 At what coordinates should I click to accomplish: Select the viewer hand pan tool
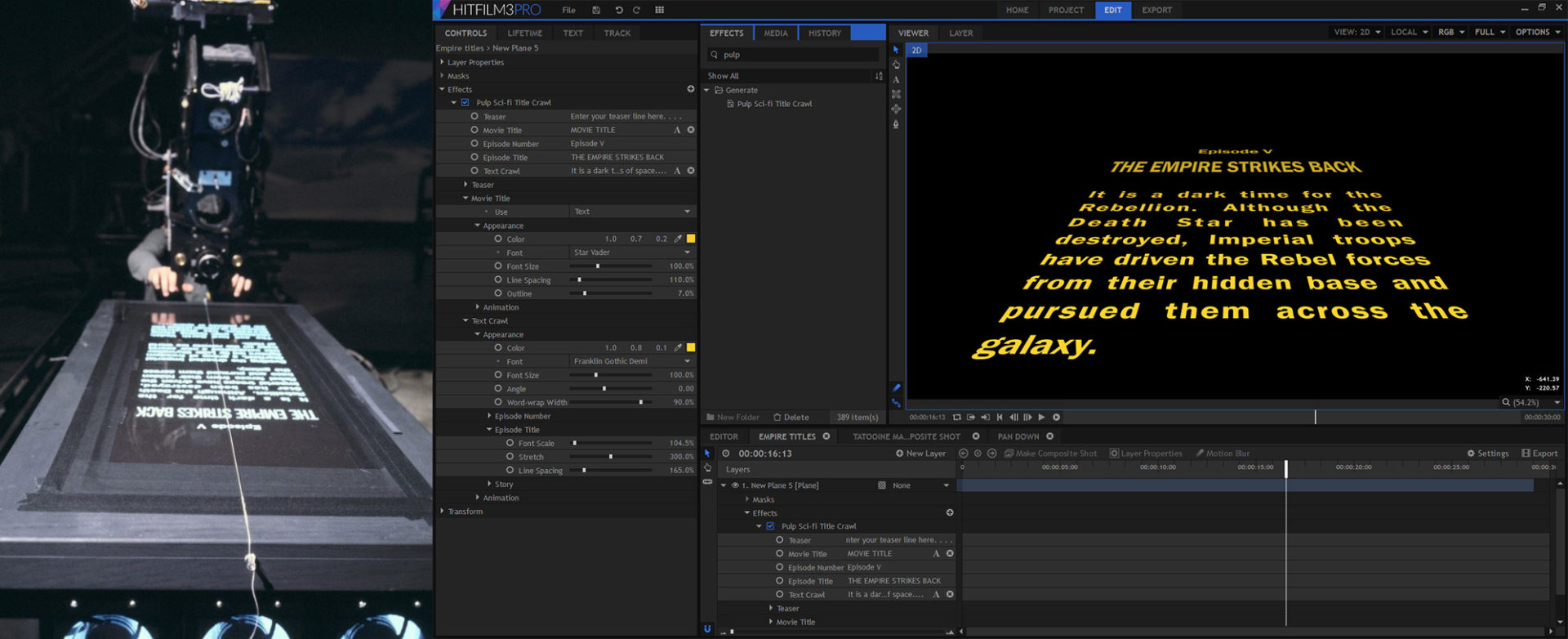click(x=896, y=65)
